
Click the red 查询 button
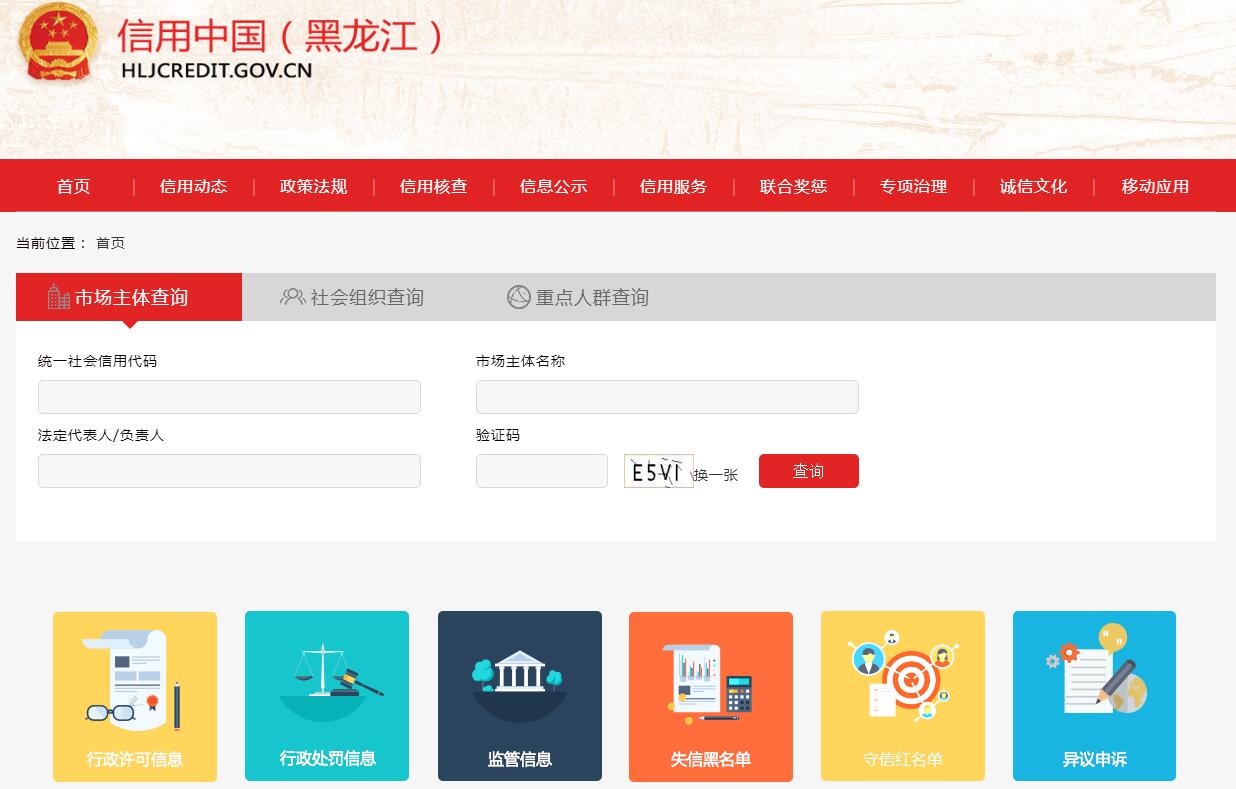point(809,471)
